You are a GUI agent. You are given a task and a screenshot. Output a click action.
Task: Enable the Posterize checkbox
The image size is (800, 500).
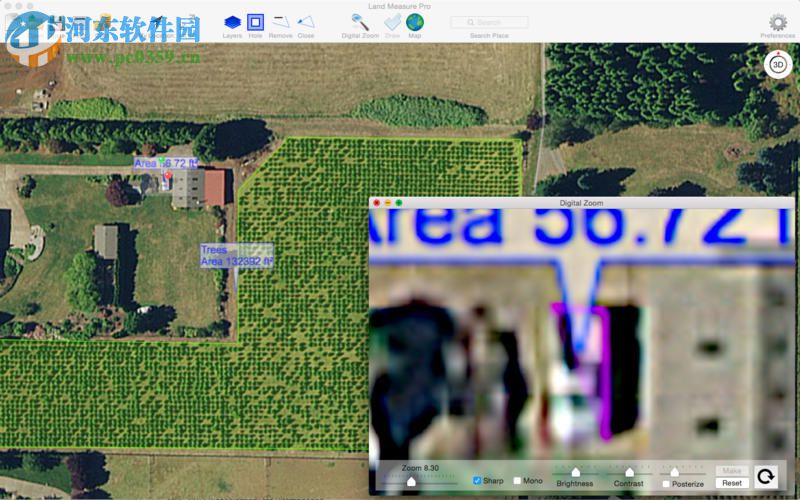(665, 484)
